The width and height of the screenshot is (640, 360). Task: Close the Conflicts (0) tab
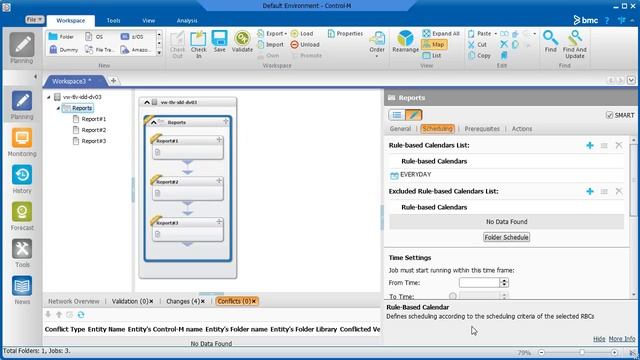(254, 301)
